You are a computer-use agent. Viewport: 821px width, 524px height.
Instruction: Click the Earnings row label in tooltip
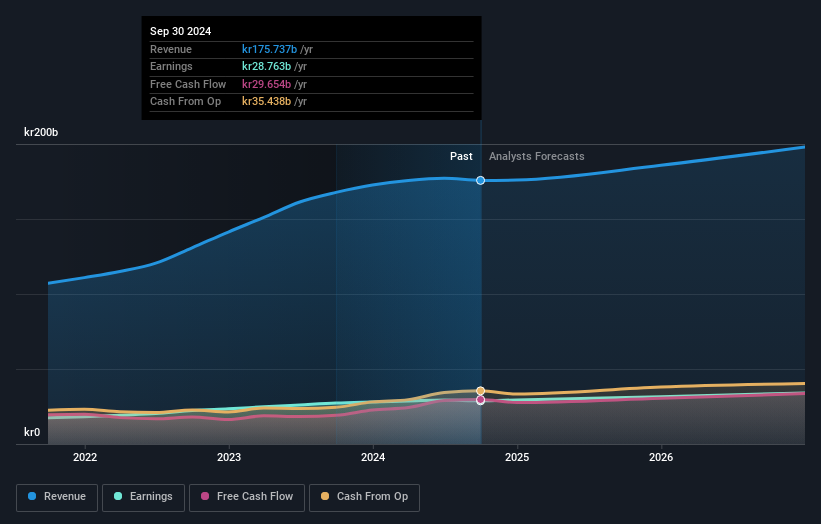point(171,66)
